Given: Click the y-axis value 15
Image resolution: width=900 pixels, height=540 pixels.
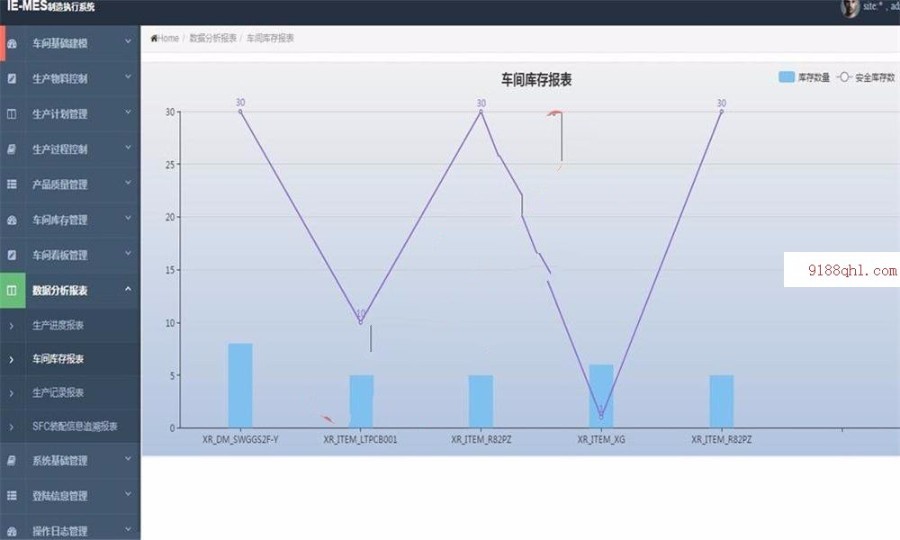Looking at the screenshot, I should pos(170,270).
